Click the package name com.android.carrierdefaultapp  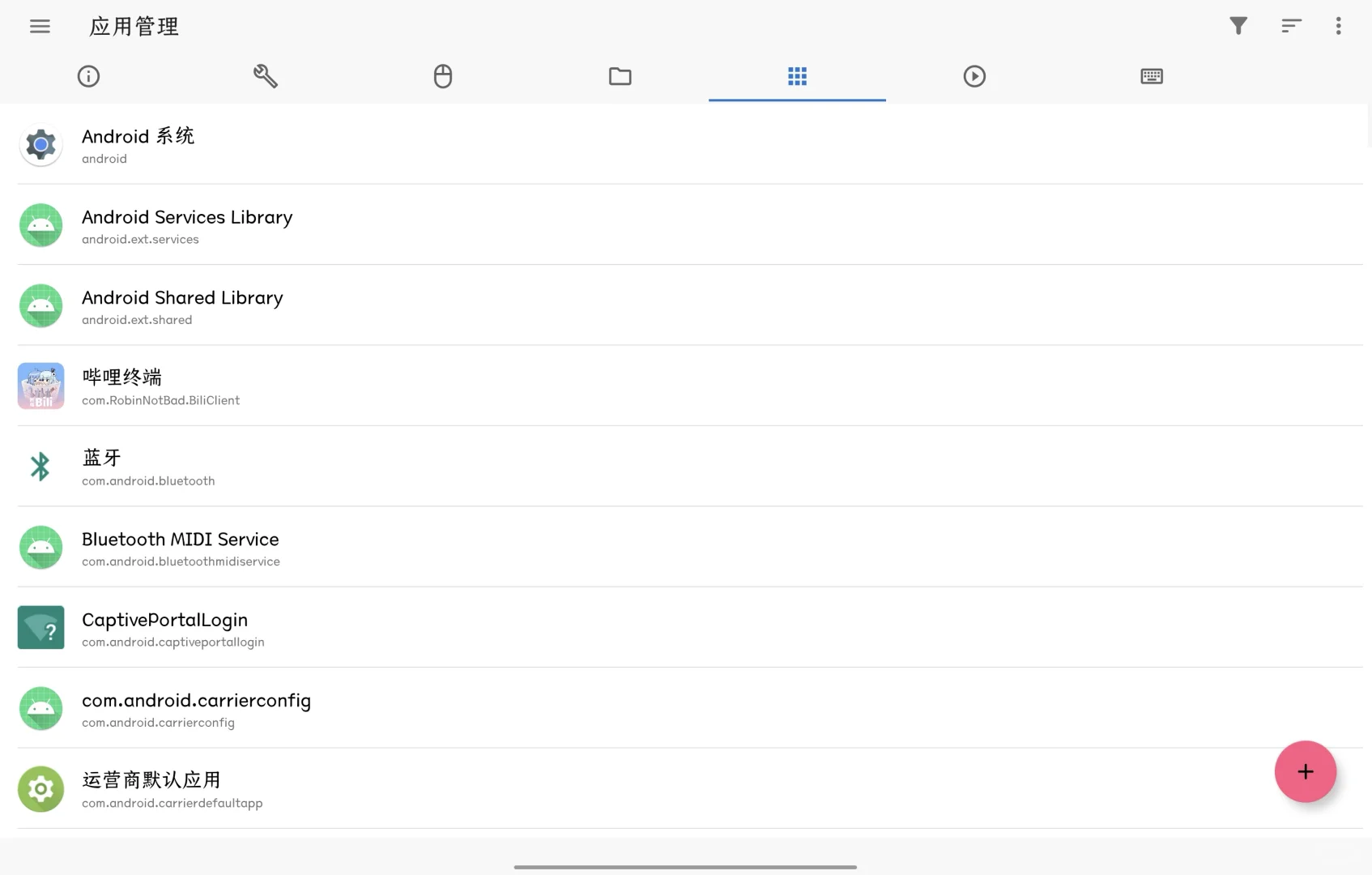coord(172,803)
